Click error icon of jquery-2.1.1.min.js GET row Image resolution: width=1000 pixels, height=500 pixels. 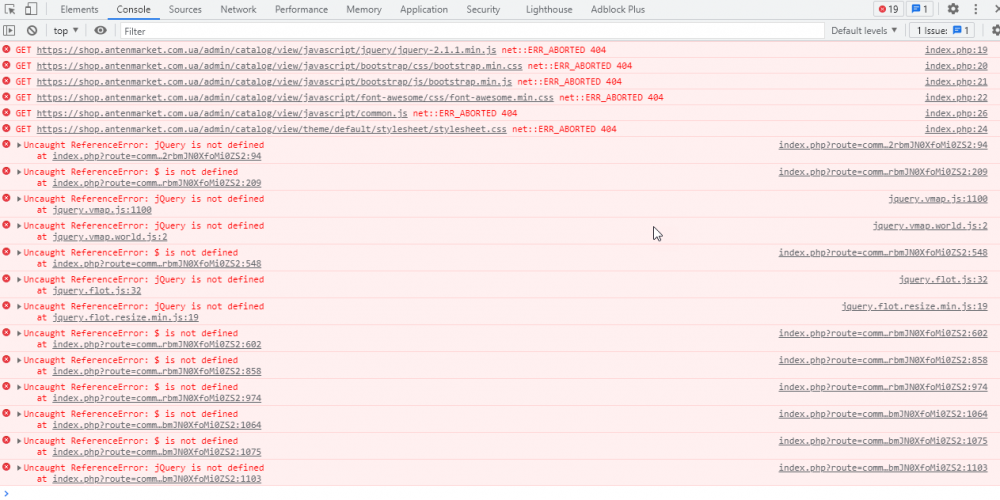pos(6,49)
